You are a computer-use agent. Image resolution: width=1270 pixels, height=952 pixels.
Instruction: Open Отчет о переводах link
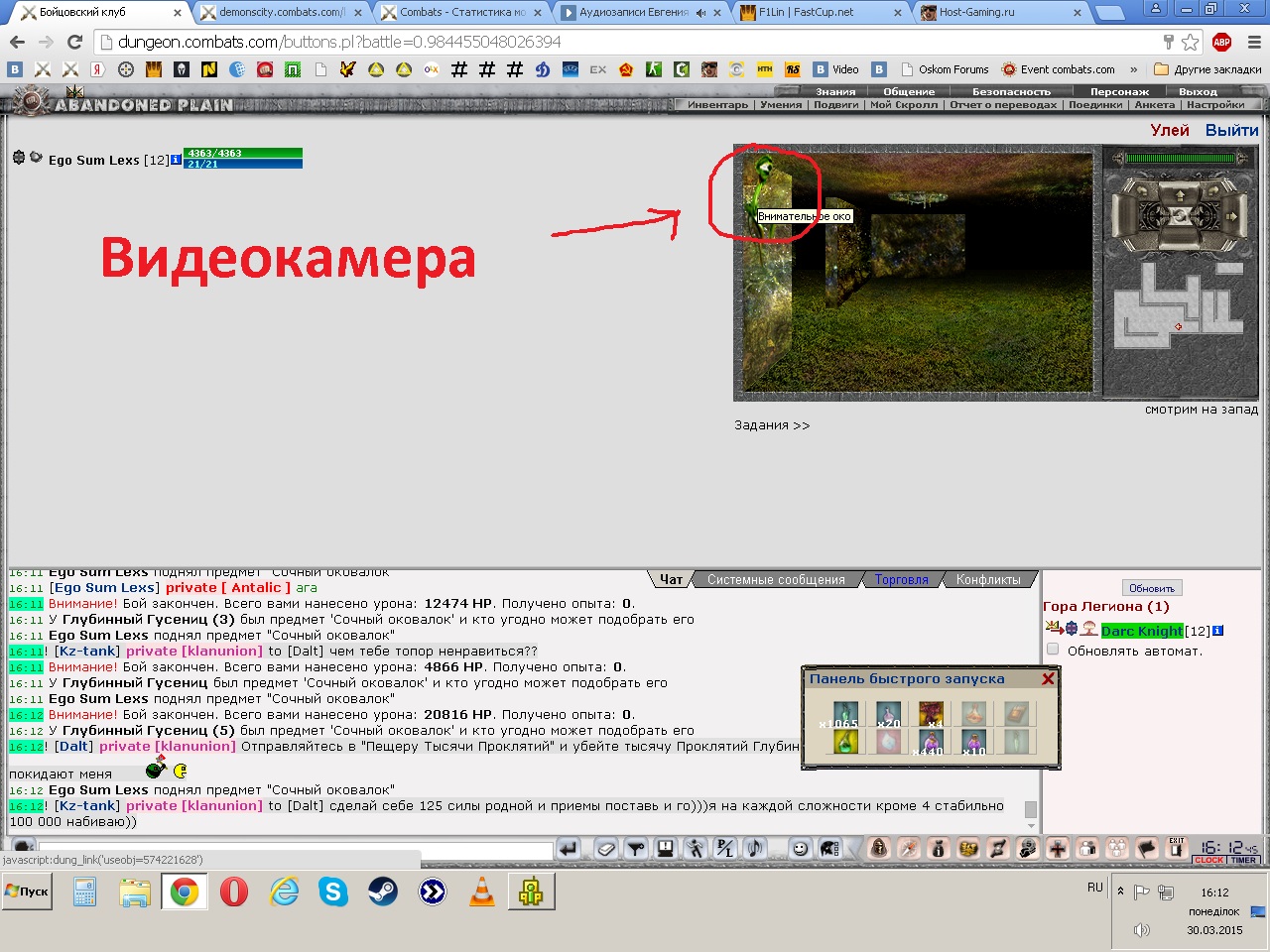[1002, 104]
